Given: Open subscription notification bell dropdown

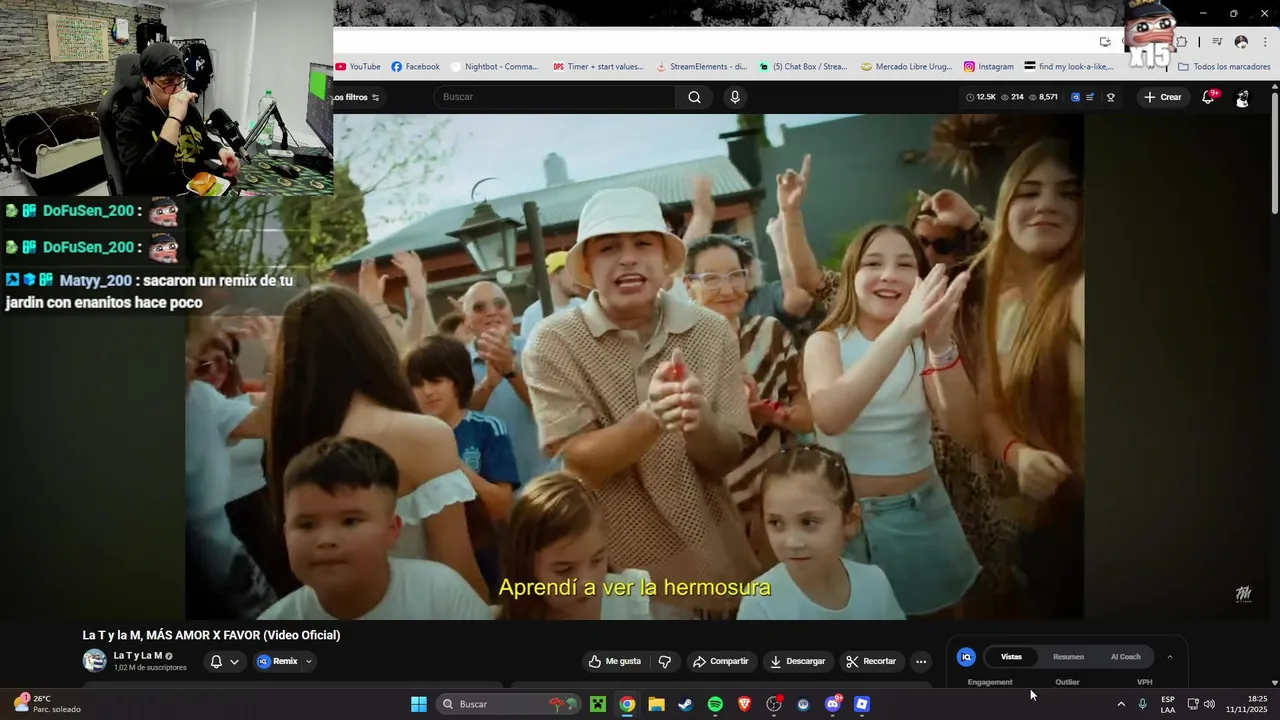Looking at the screenshot, I should click(x=225, y=661).
